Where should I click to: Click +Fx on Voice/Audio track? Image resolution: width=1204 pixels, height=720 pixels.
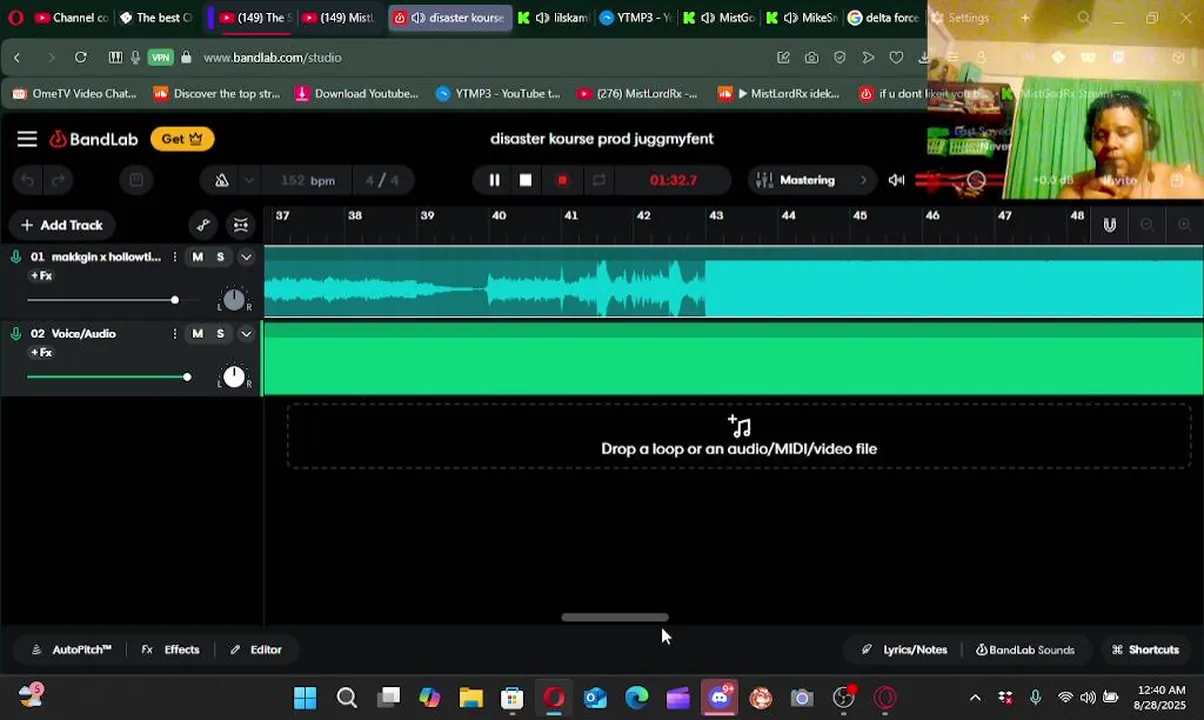(41, 353)
